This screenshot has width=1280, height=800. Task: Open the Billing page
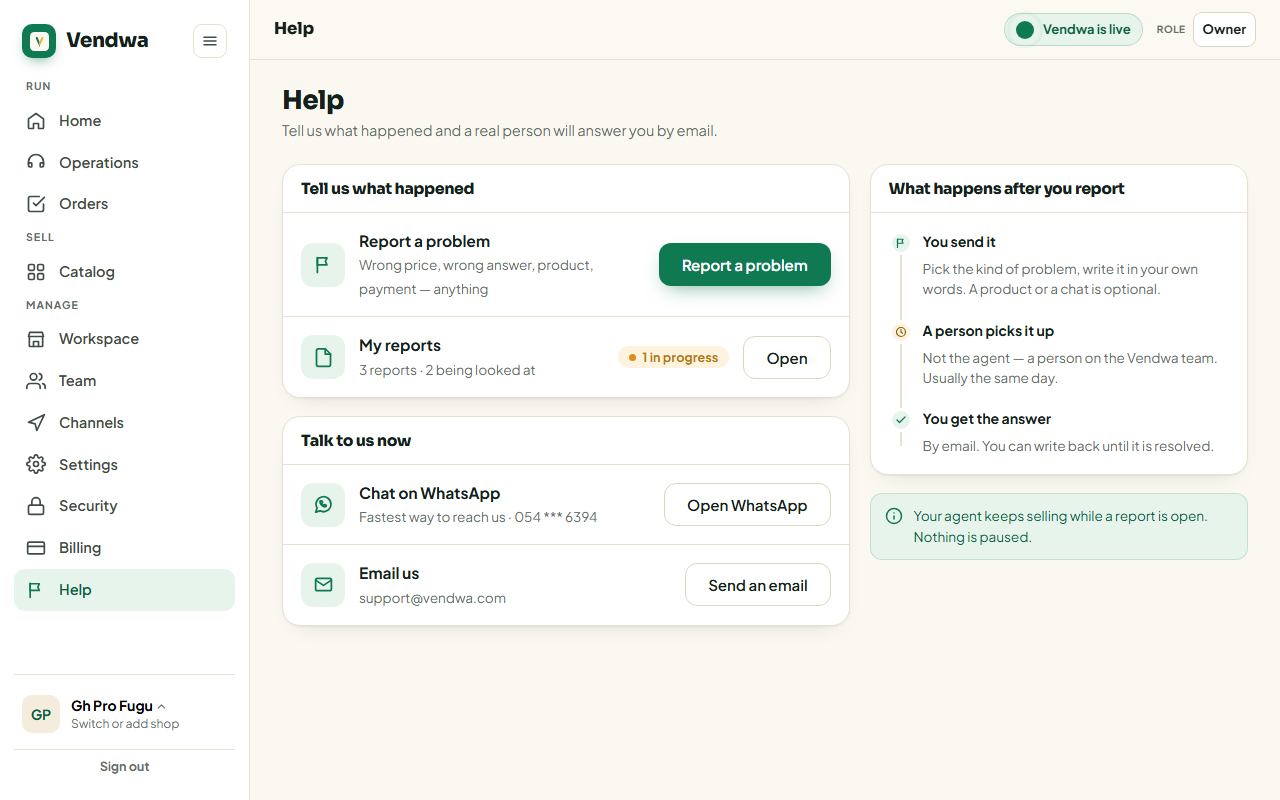(x=124, y=548)
